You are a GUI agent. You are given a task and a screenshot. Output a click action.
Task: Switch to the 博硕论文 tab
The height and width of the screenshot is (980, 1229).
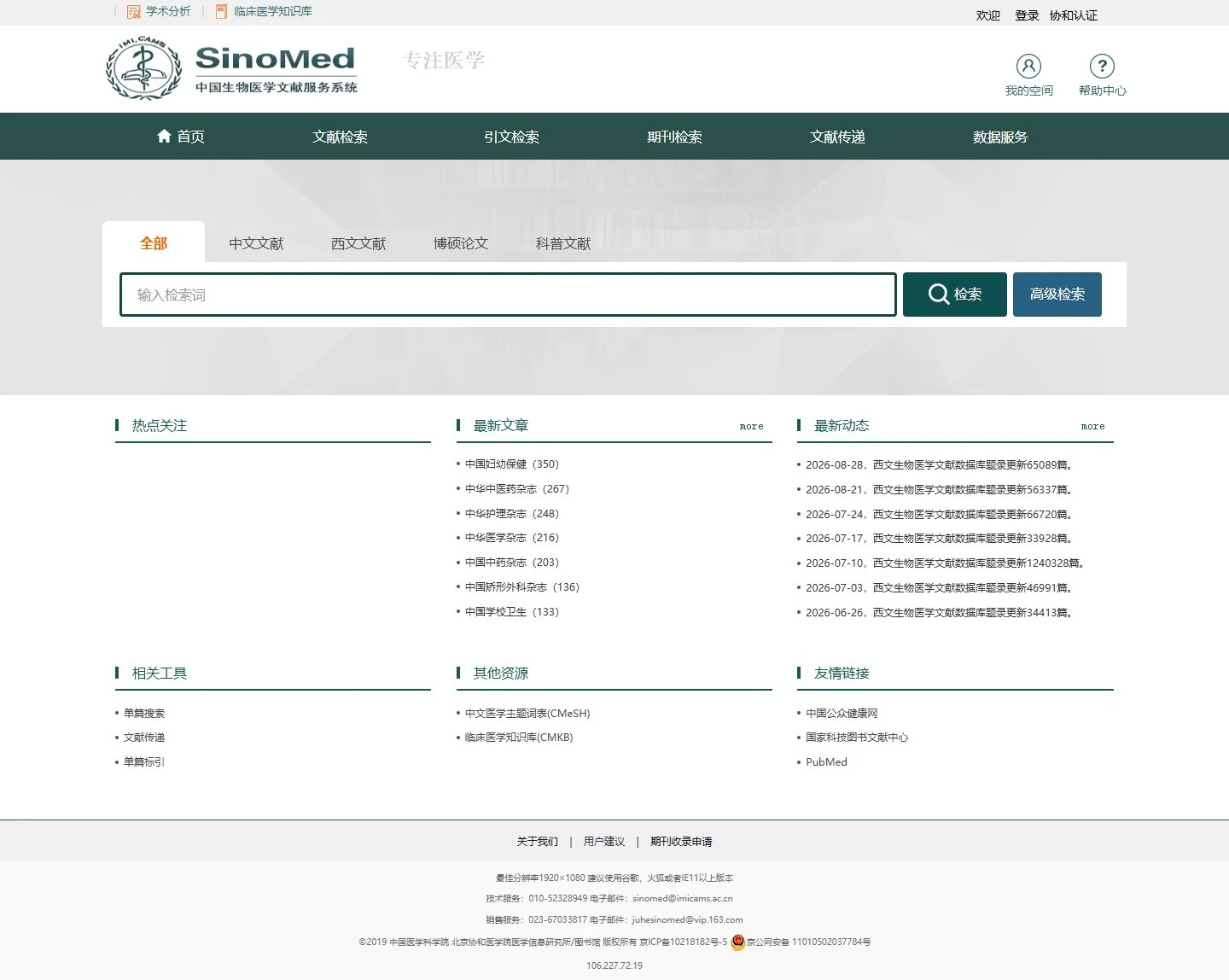coord(461,243)
